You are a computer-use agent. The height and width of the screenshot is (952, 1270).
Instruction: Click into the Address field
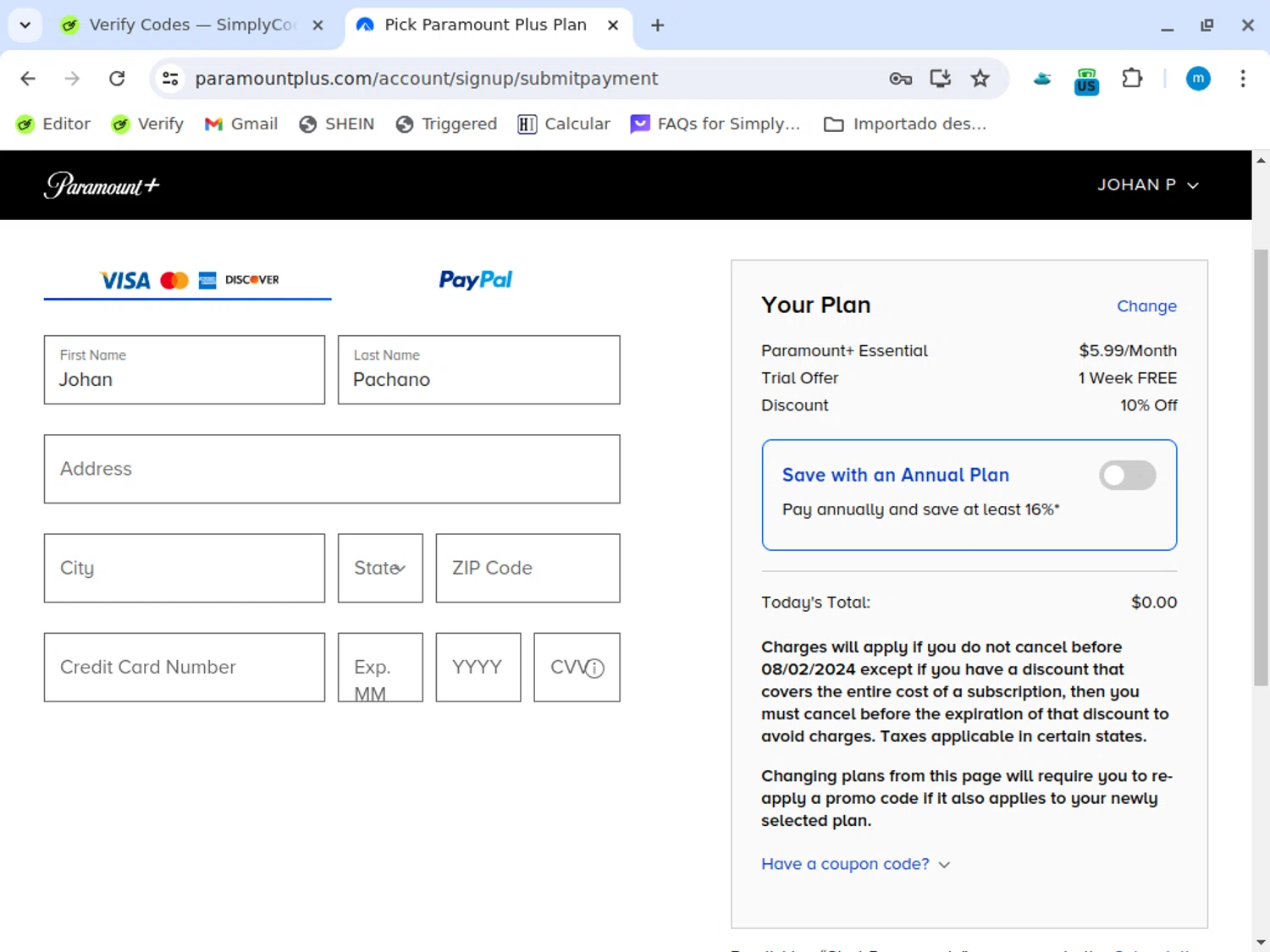point(332,470)
